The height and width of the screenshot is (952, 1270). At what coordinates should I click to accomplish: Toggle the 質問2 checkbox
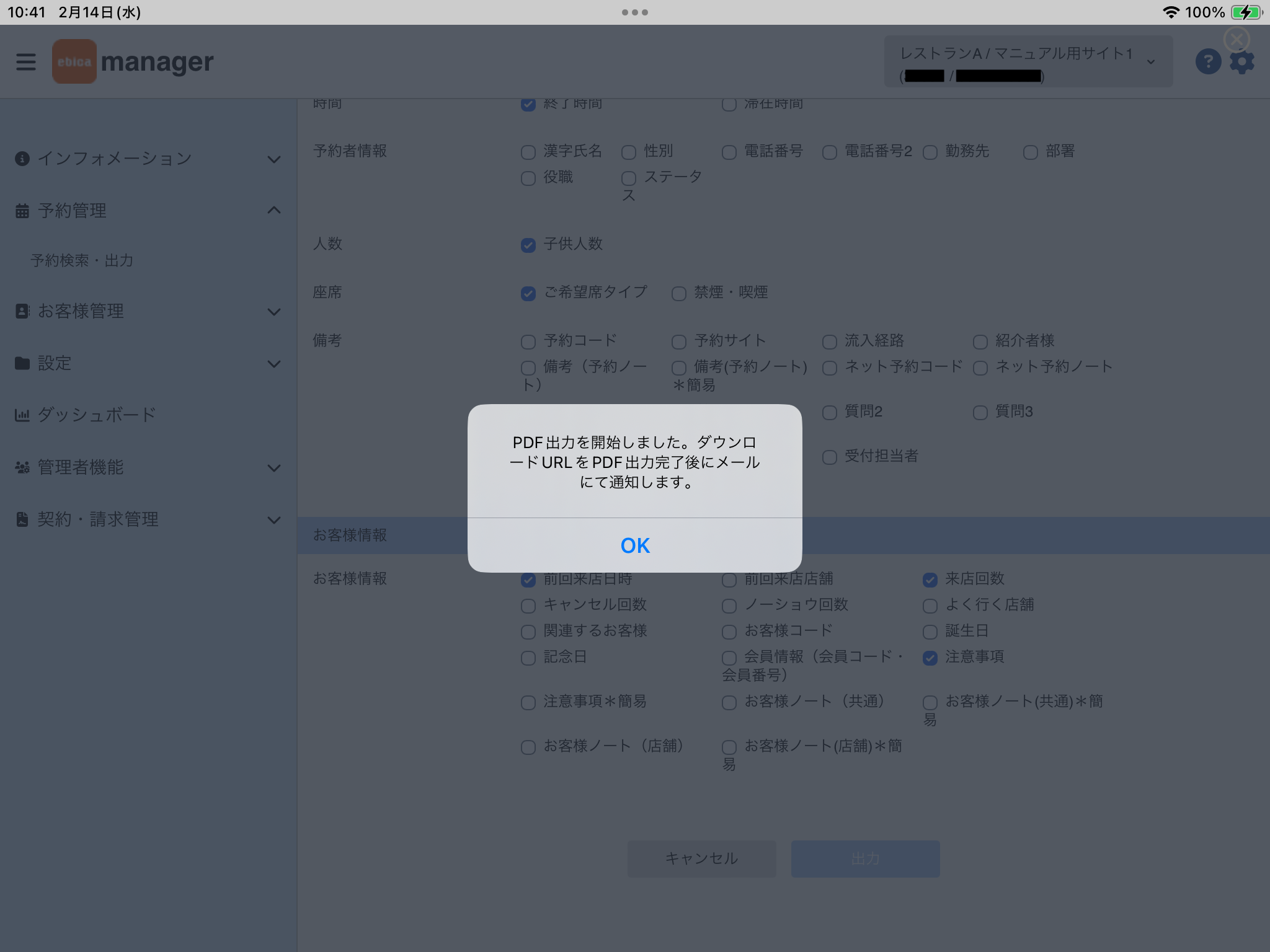[830, 413]
